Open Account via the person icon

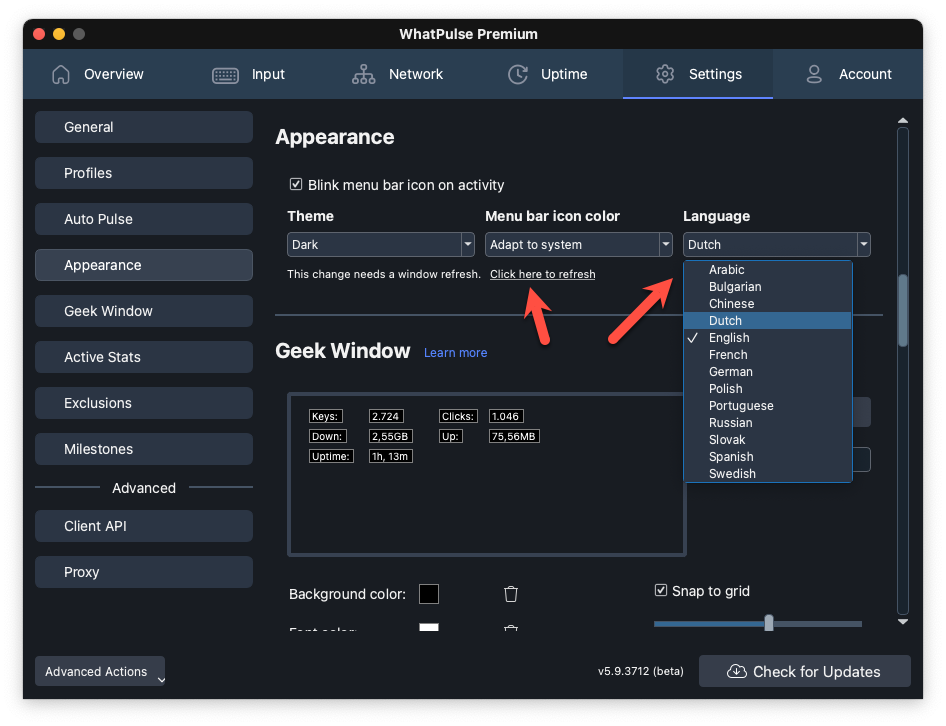(x=813, y=74)
